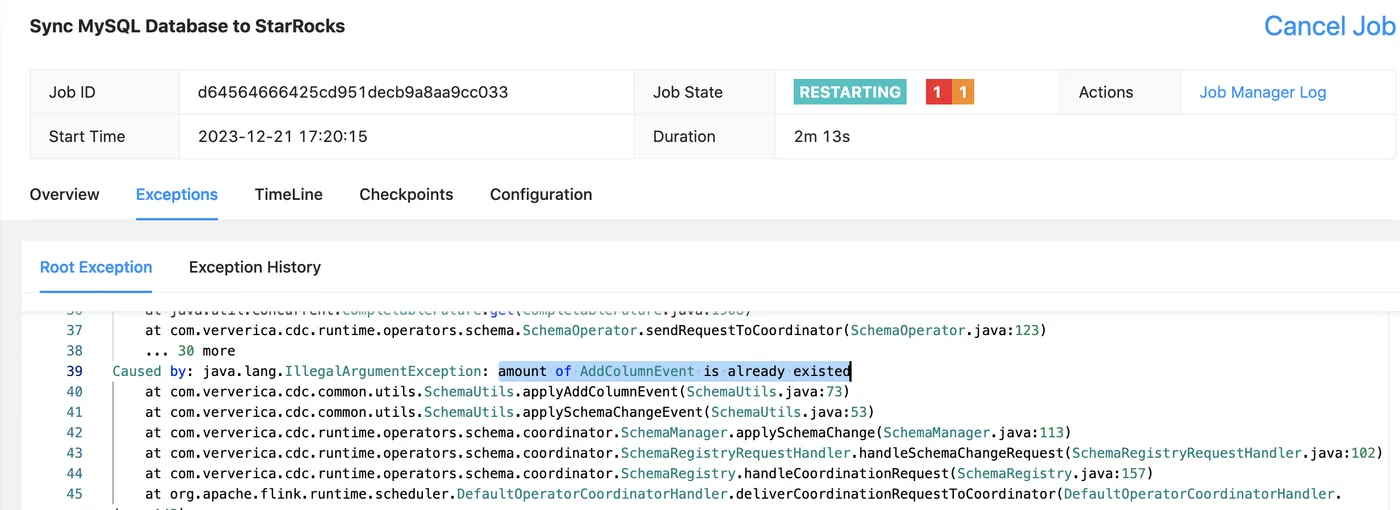Click the job title Sync MySQL Database to StarRocks
Image resolution: width=1400 pixels, height=510 pixels.
pyautogui.click(x=187, y=27)
